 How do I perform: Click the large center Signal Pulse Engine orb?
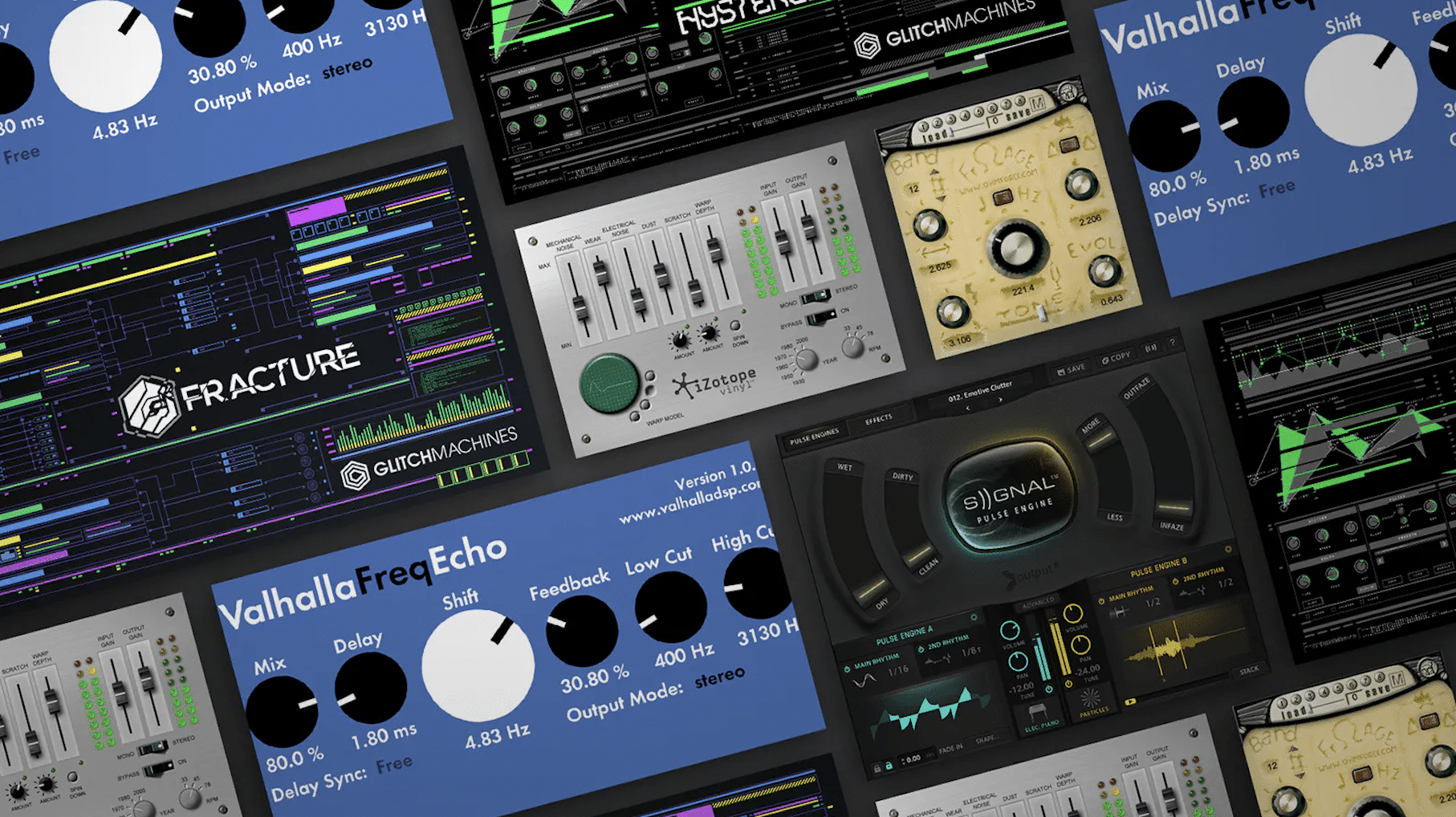pyautogui.click(x=1009, y=498)
